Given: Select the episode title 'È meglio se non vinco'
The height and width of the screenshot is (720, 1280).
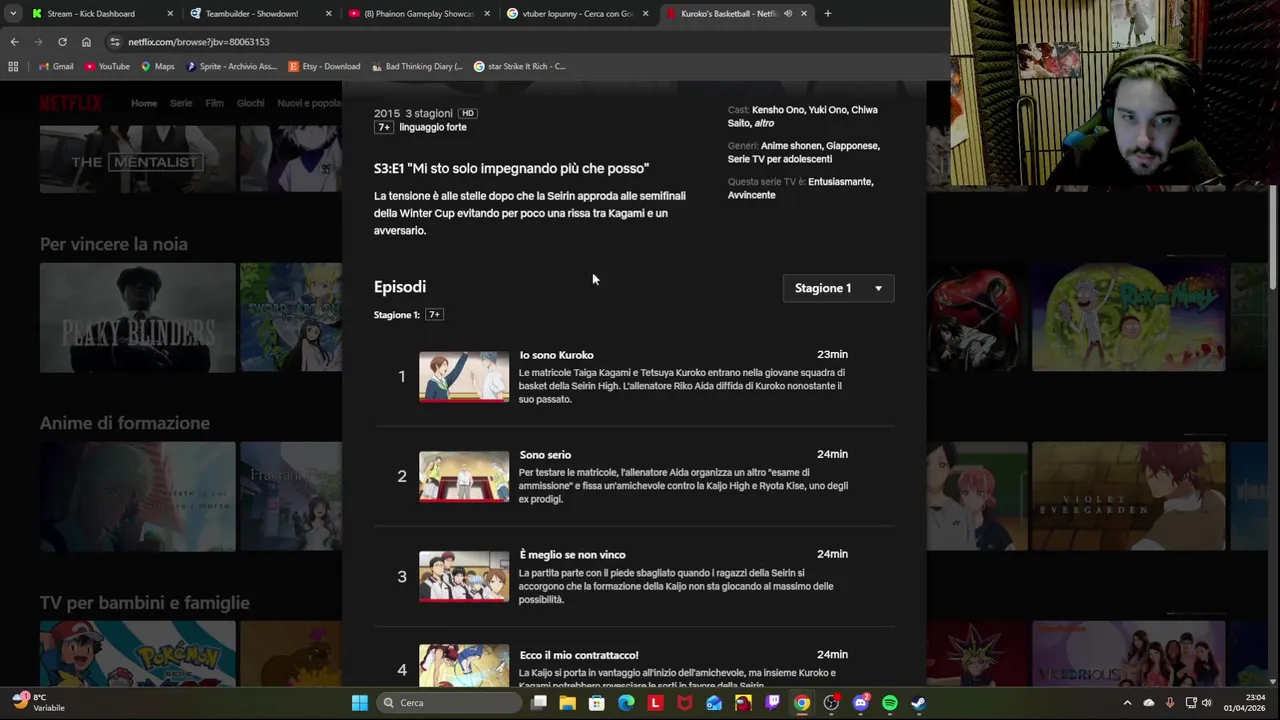Looking at the screenshot, I should [572, 555].
